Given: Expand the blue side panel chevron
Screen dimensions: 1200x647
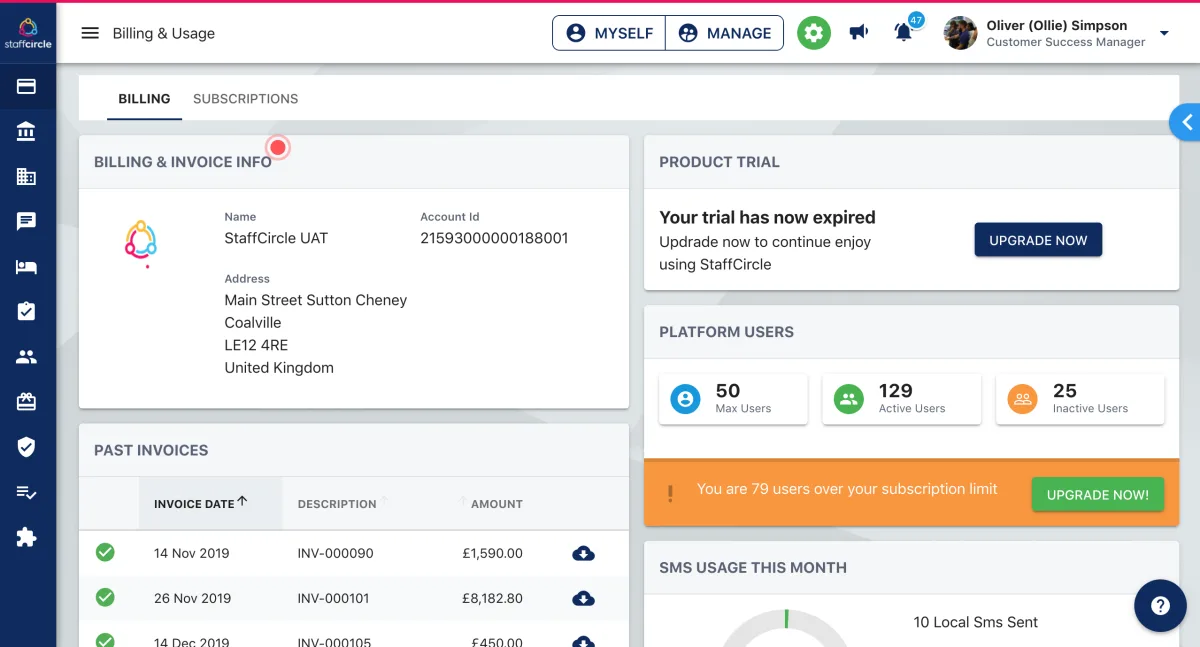Looking at the screenshot, I should 1186,122.
